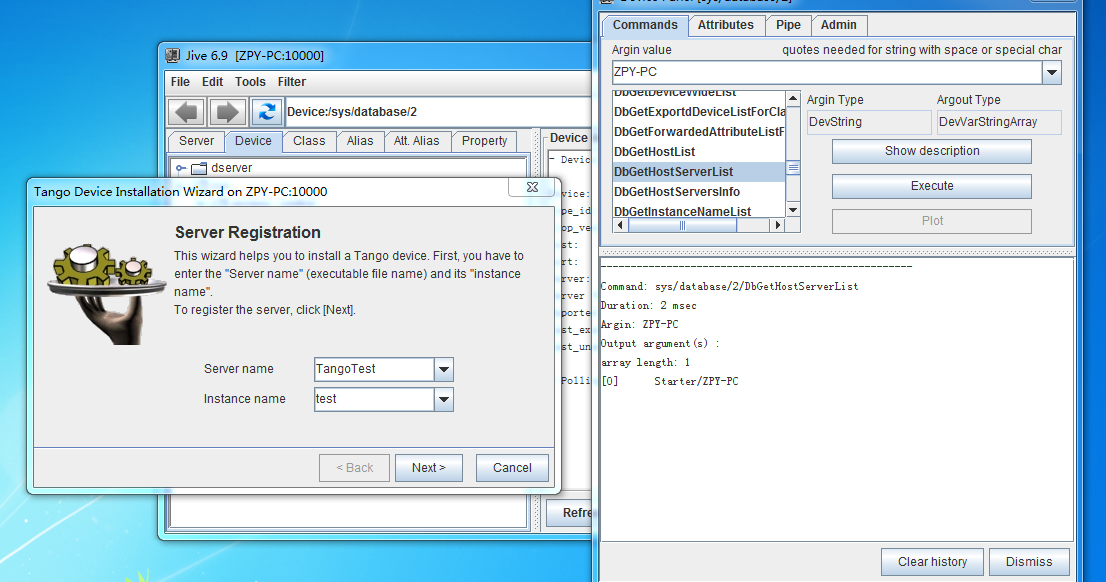Open the Edit menu in Jive
The height and width of the screenshot is (582, 1106).
click(212, 82)
